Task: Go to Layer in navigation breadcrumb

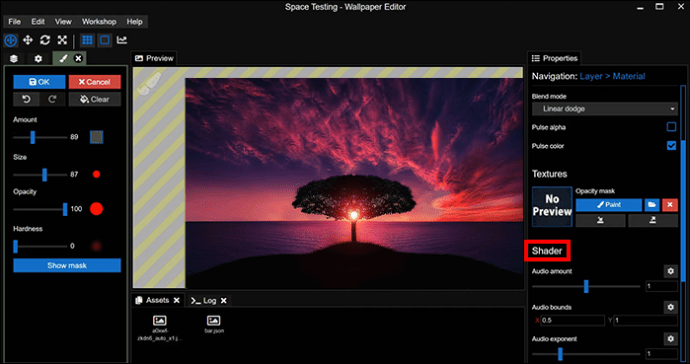Action: pyautogui.click(x=591, y=76)
